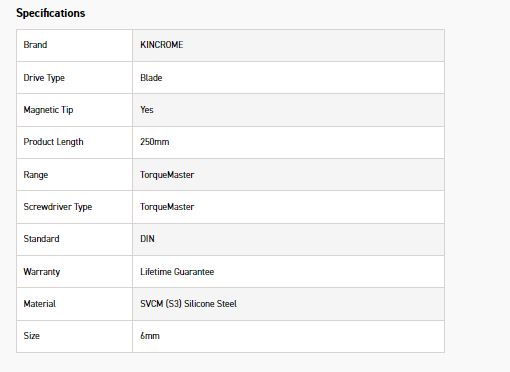This screenshot has height=372, width=510.
Task: Select the Range label cell
Action: click(74, 175)
